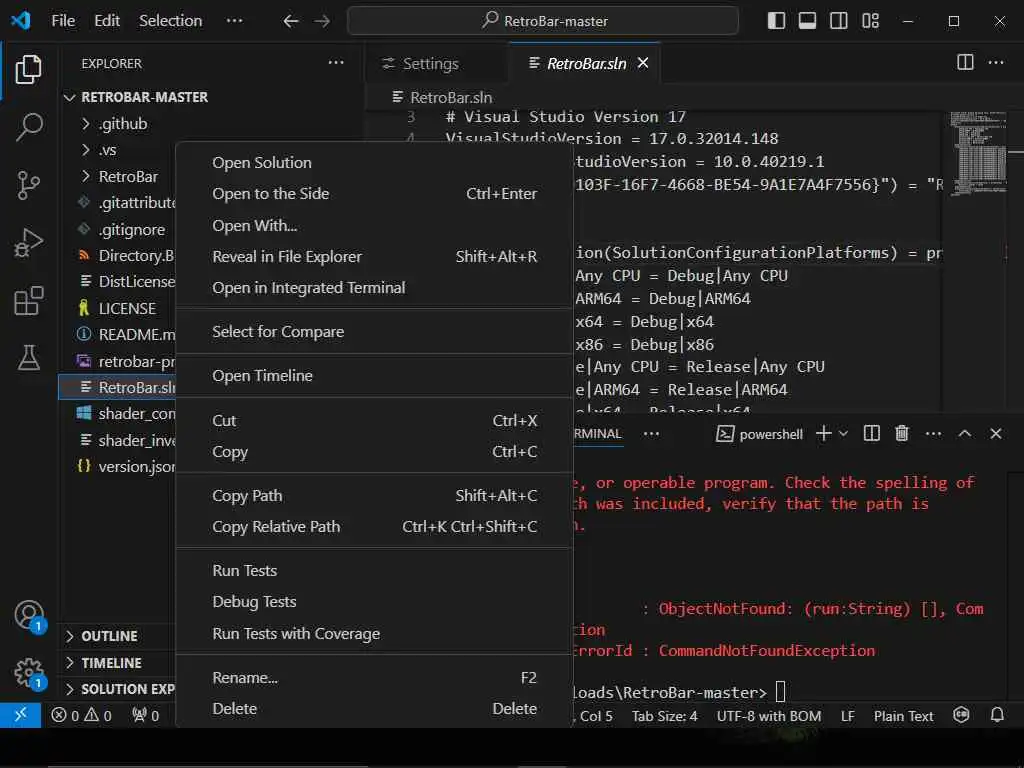Toggle the secondary side bar layout button
Screen dimensions: 1024x768
point(839,21)
